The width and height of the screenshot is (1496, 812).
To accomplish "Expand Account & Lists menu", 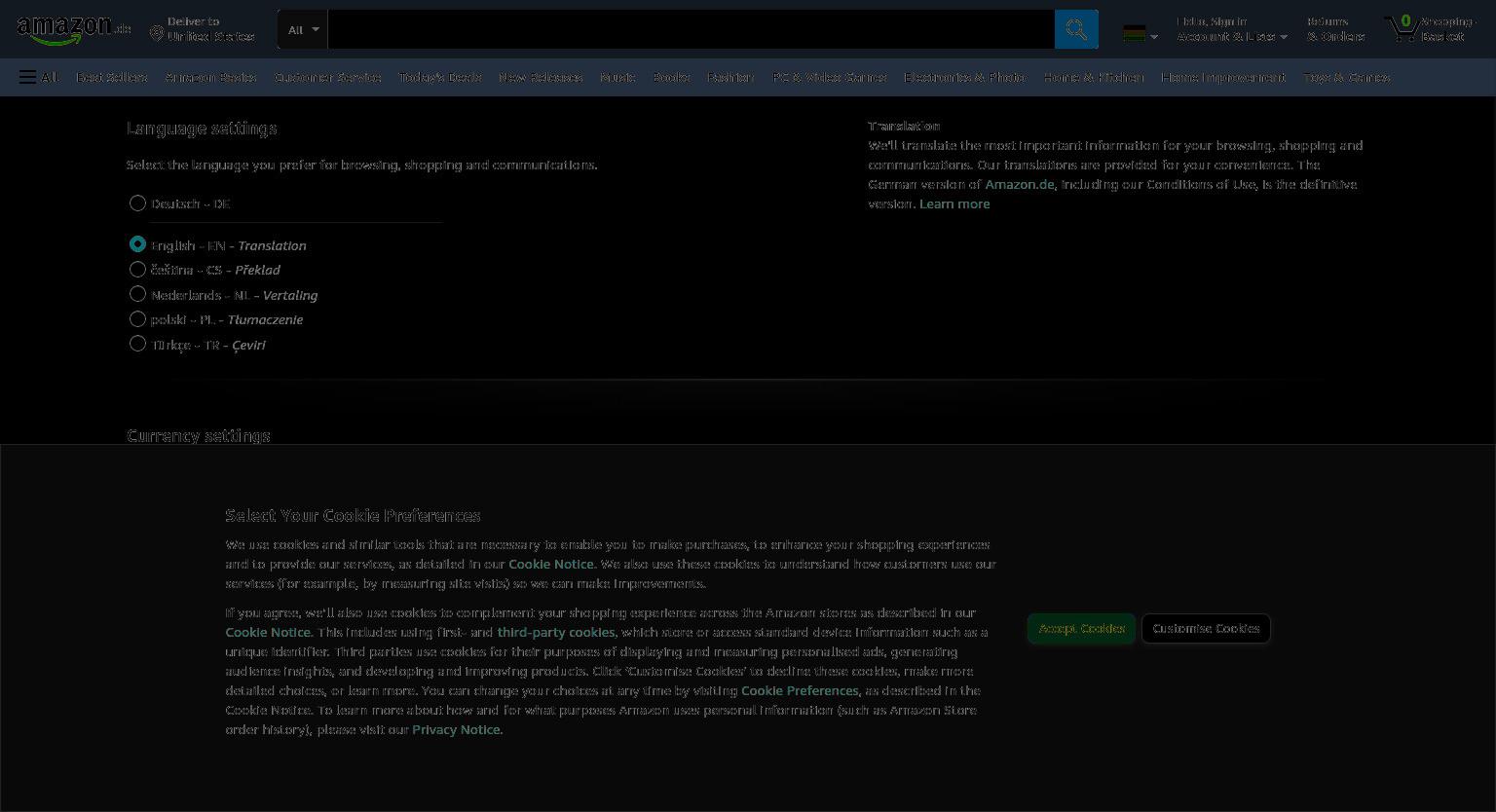I will tap(1232, 29).
